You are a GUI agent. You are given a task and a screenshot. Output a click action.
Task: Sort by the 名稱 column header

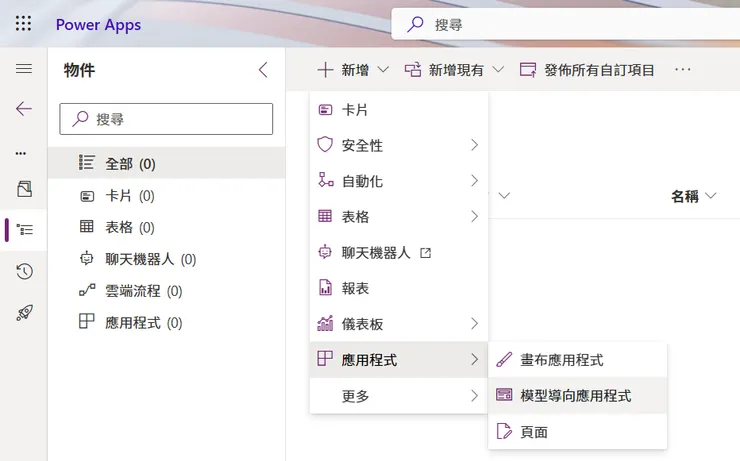click(693, 195)
